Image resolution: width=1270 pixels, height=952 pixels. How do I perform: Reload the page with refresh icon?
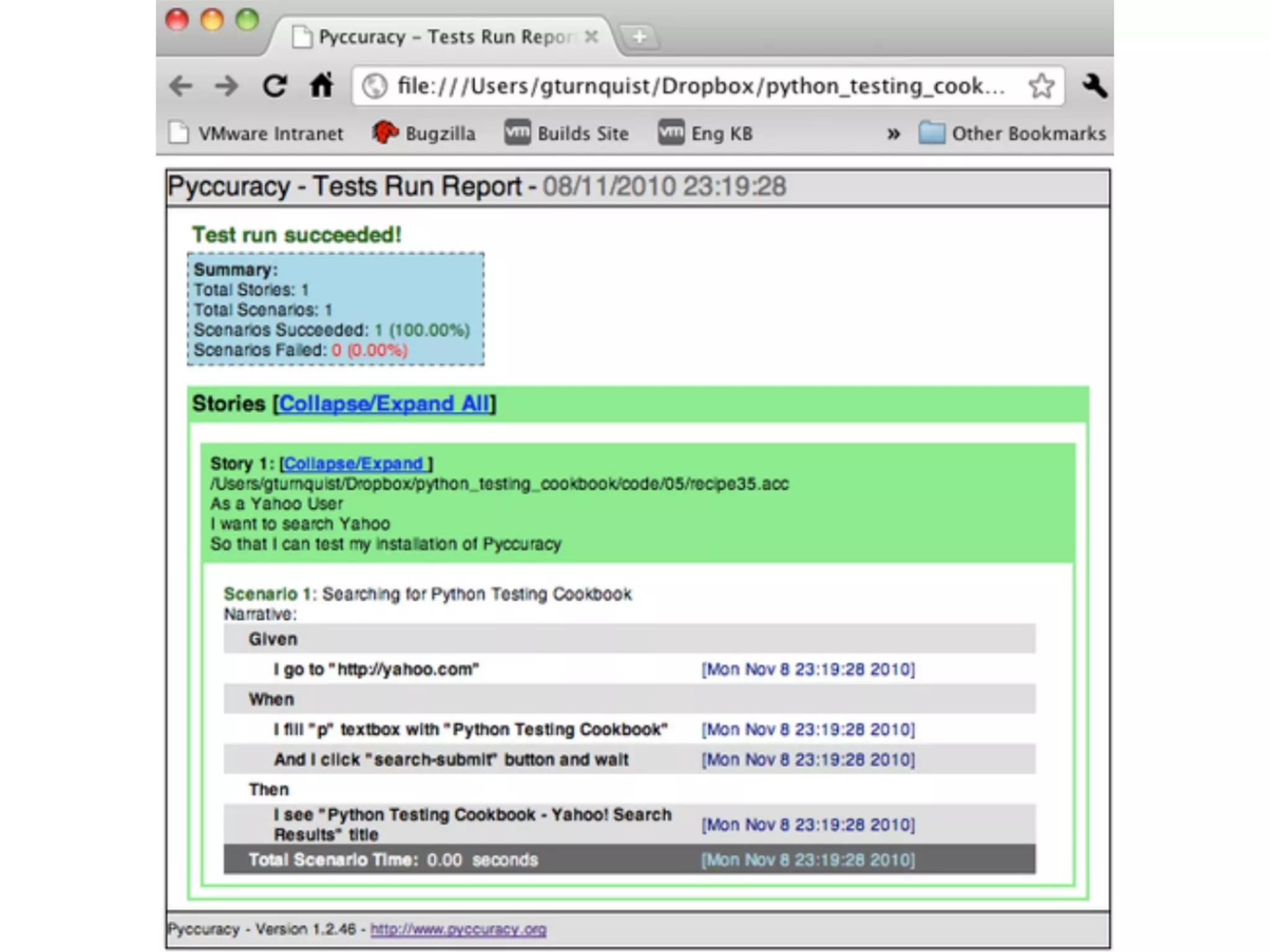tap(275, 86)
